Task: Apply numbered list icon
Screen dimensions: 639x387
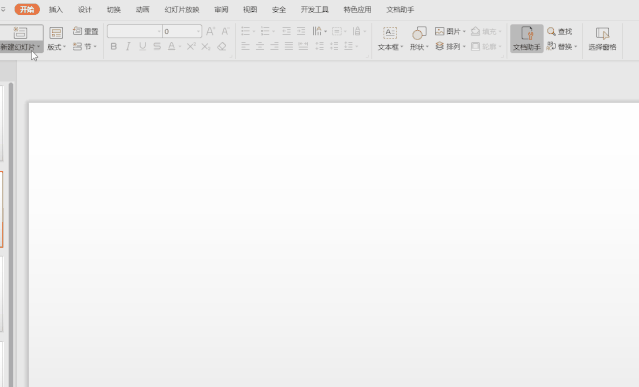Action: pos(265,31)
